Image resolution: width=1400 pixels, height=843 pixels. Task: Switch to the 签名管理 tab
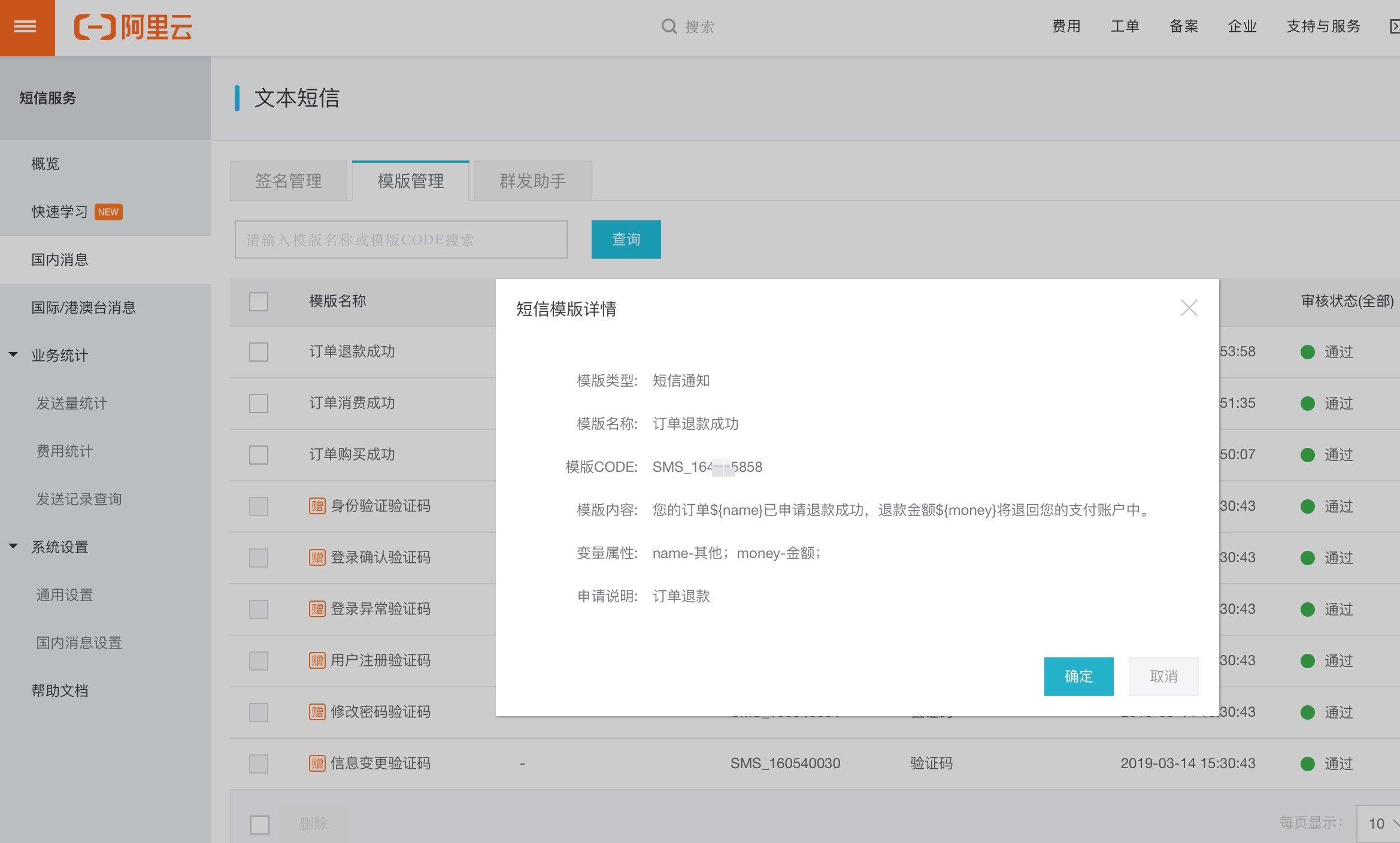[x=289, y=181]
